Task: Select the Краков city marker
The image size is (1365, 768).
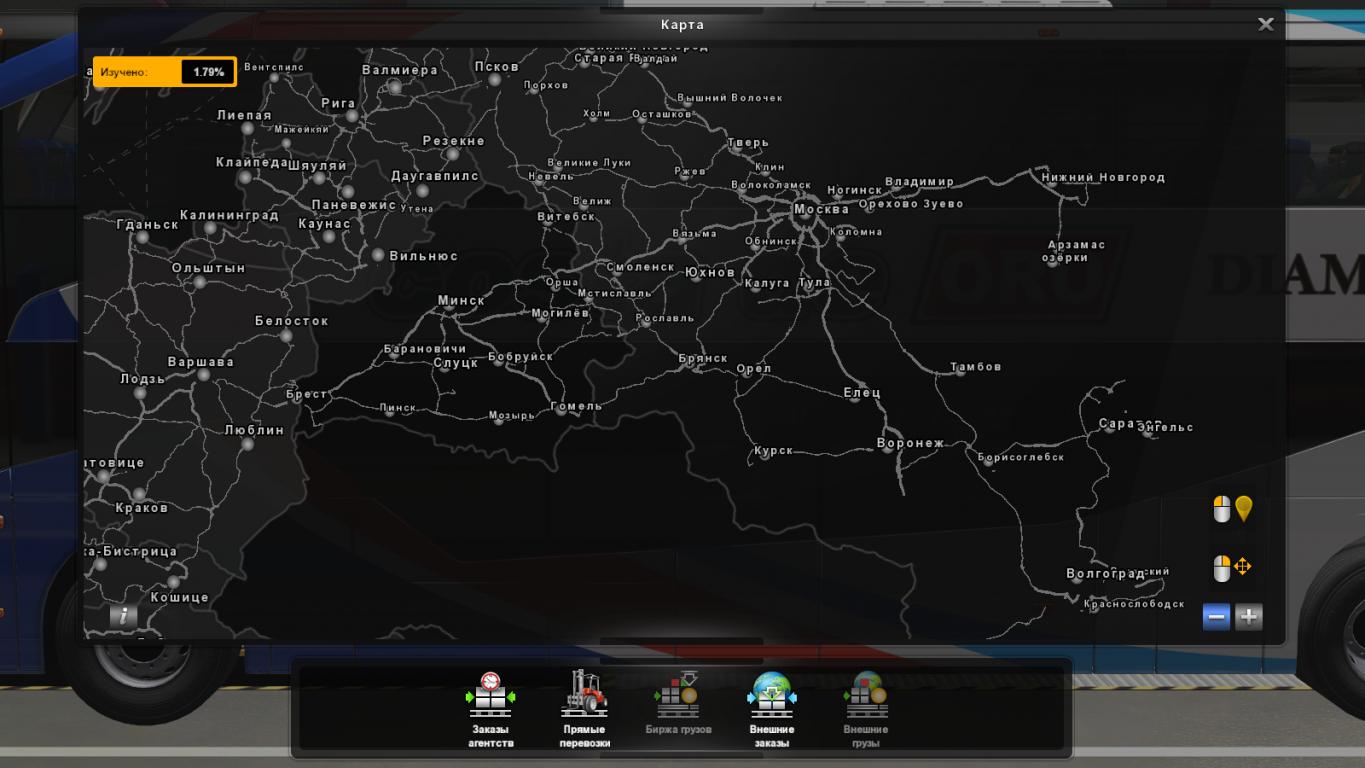Action: [x=139, y=494]
